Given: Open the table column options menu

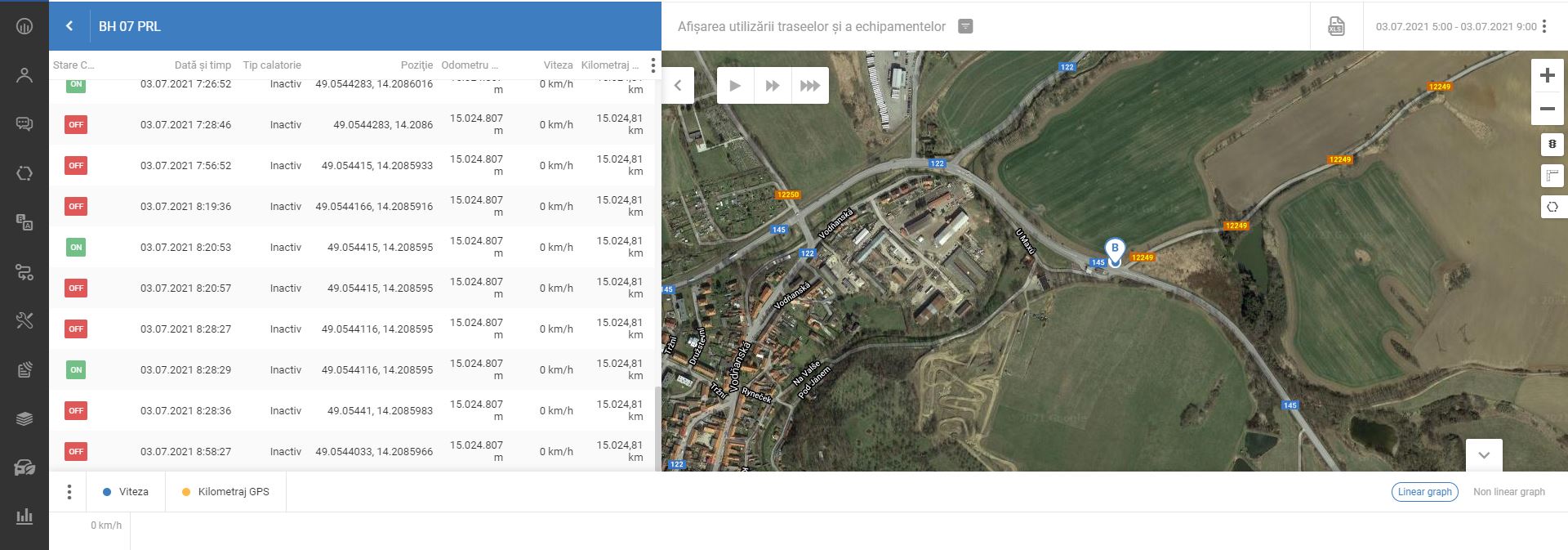Looking at the screenshot, I should coord(653,65).
